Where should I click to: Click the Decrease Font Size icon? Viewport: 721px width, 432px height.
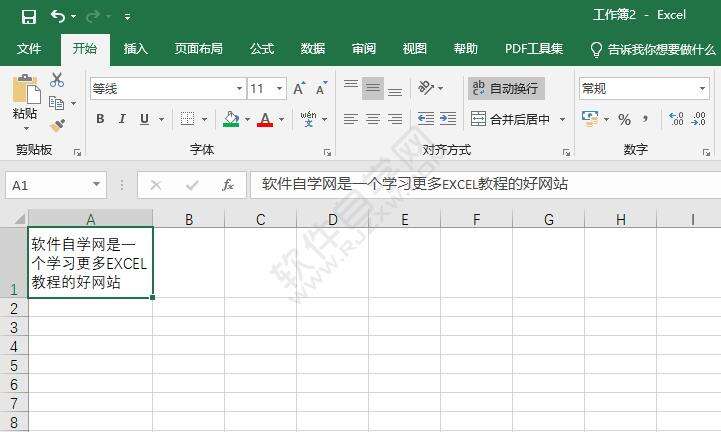click(321, 88)
